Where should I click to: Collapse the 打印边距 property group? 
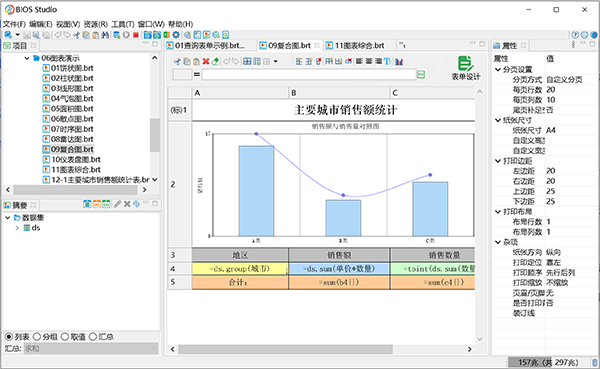click(x=498, y=161)
